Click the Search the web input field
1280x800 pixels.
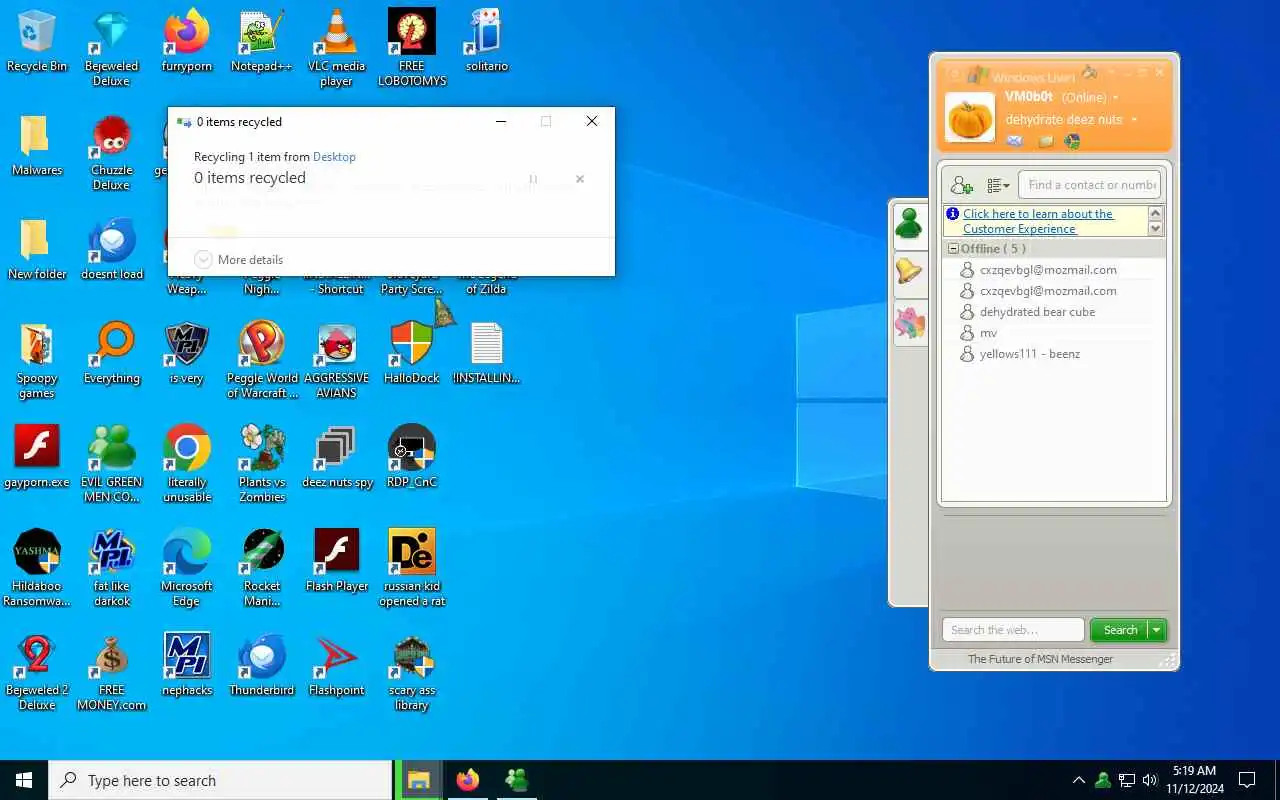(1013, 630)
